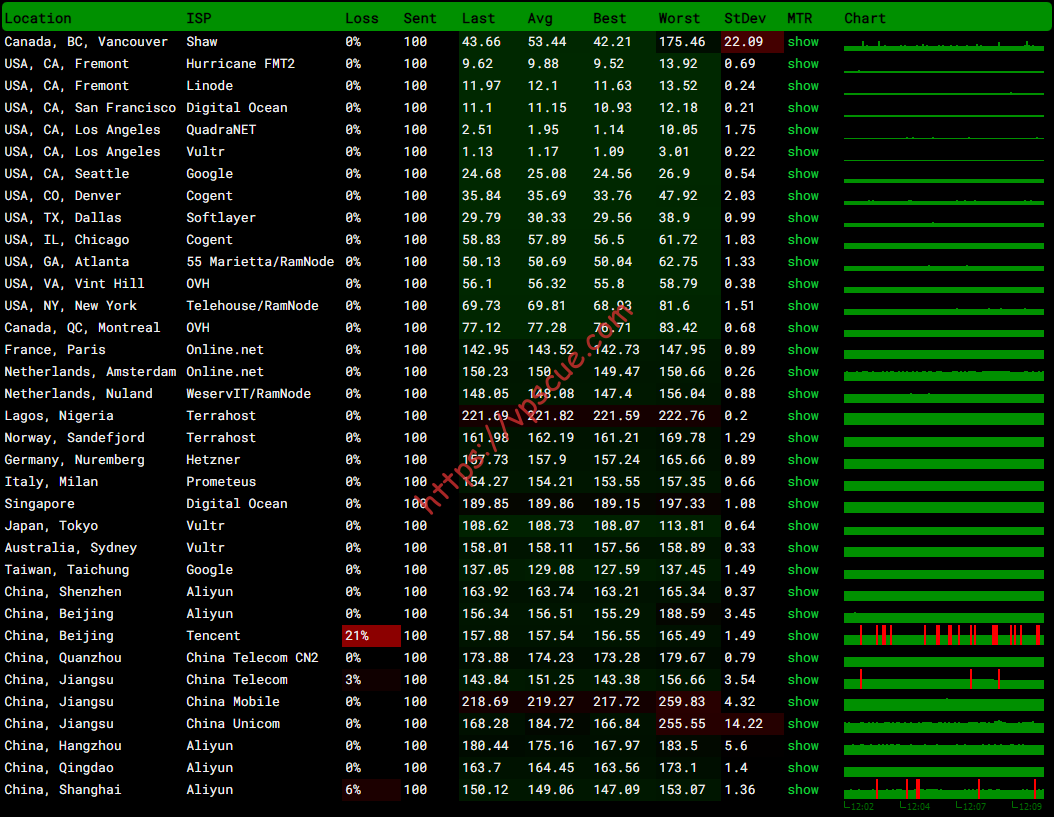Open show link for 55 Marietta/RamNode Atlanta
The width and height of the screenshot is (1054, 817).
(803, 262)
